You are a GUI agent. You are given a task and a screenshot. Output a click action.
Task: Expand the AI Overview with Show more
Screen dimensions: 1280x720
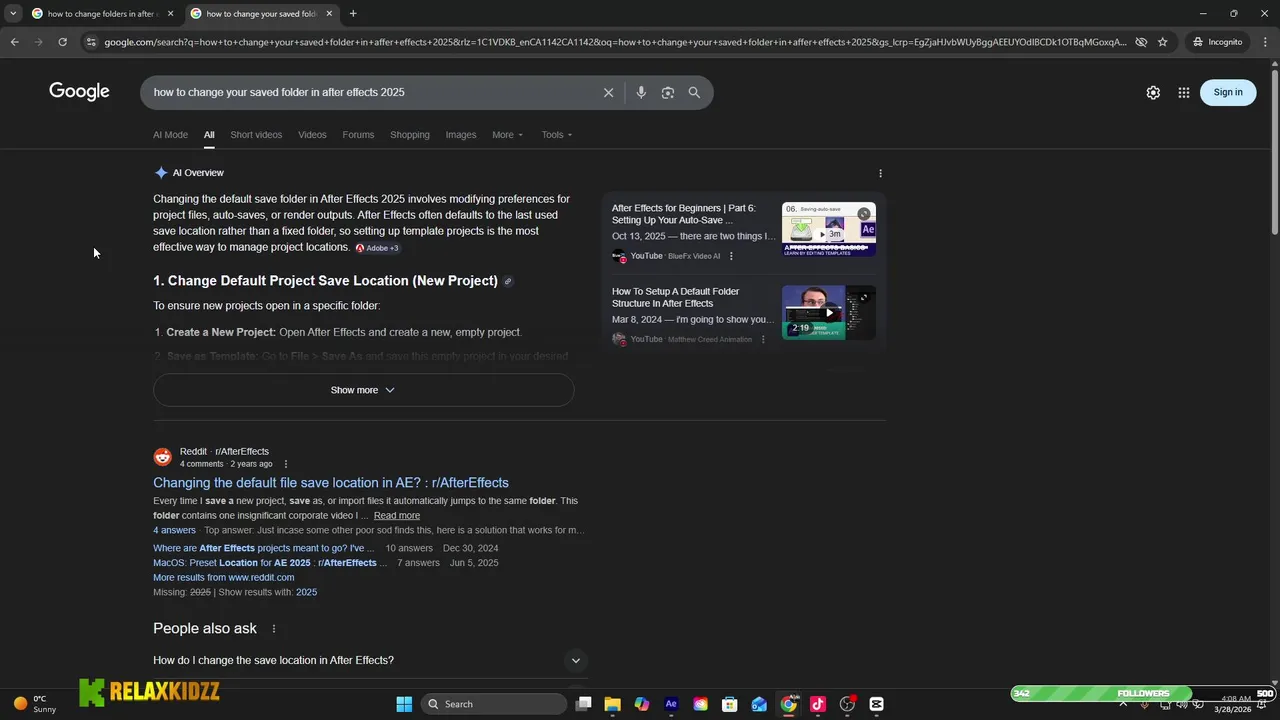coord(363,390)
